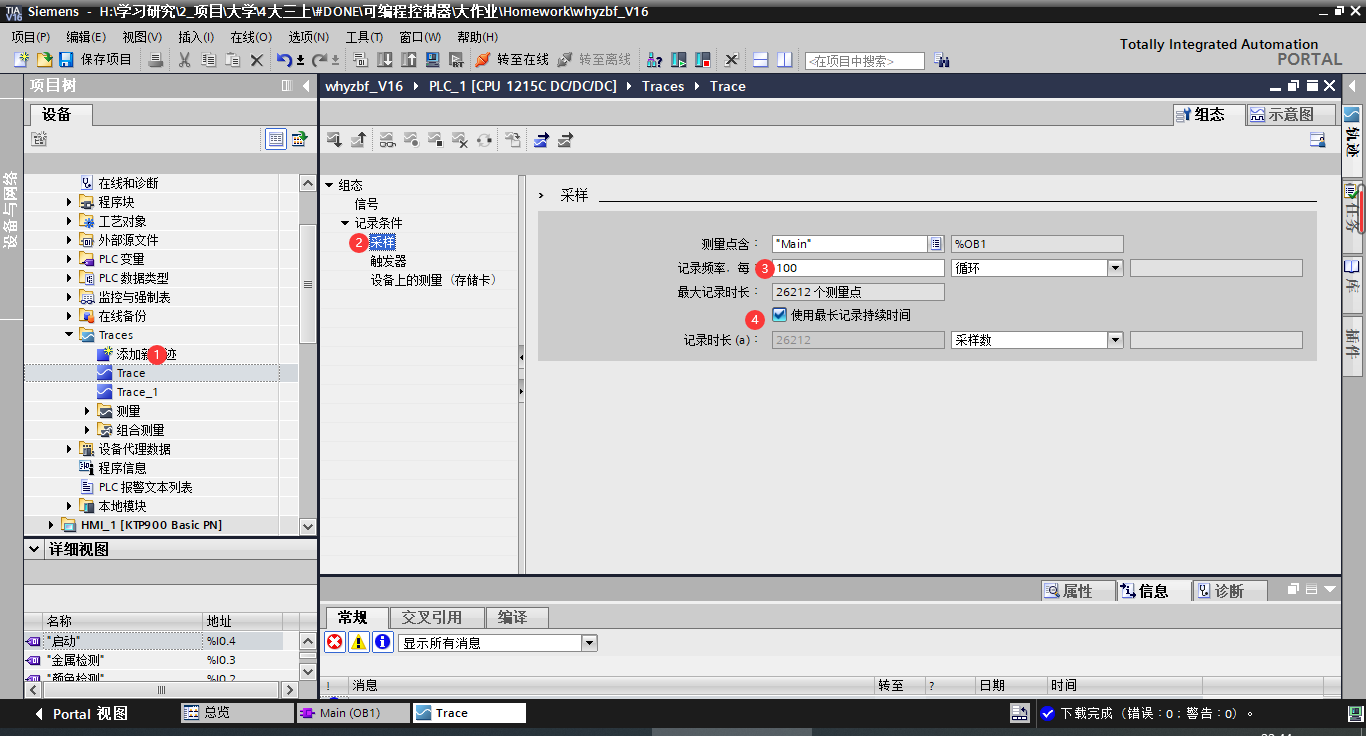Click 转至离线 go offline button
This screenshot has height=736, width=1366.
[x=594, y=60]
